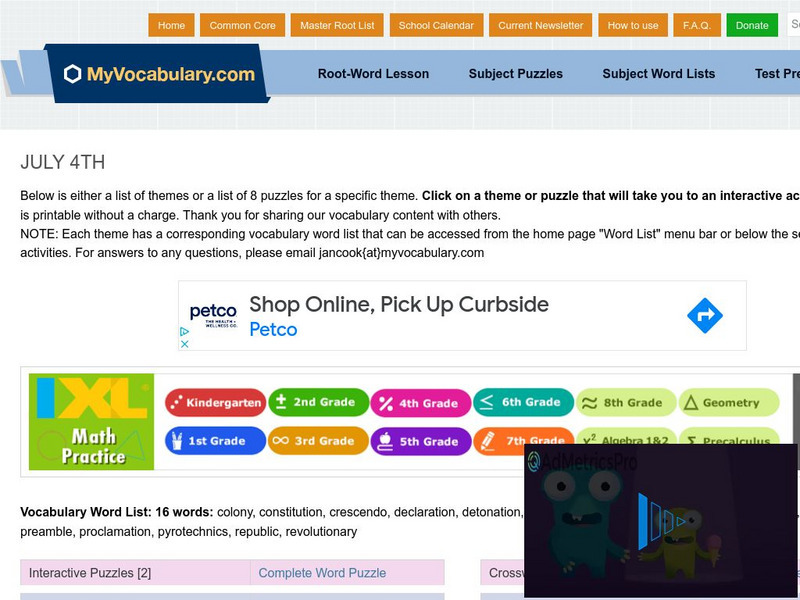Select the 6th Grade math pill
The width and height of the screenshot is (800, 600).
pyautogui.click(x=523, y=402)
